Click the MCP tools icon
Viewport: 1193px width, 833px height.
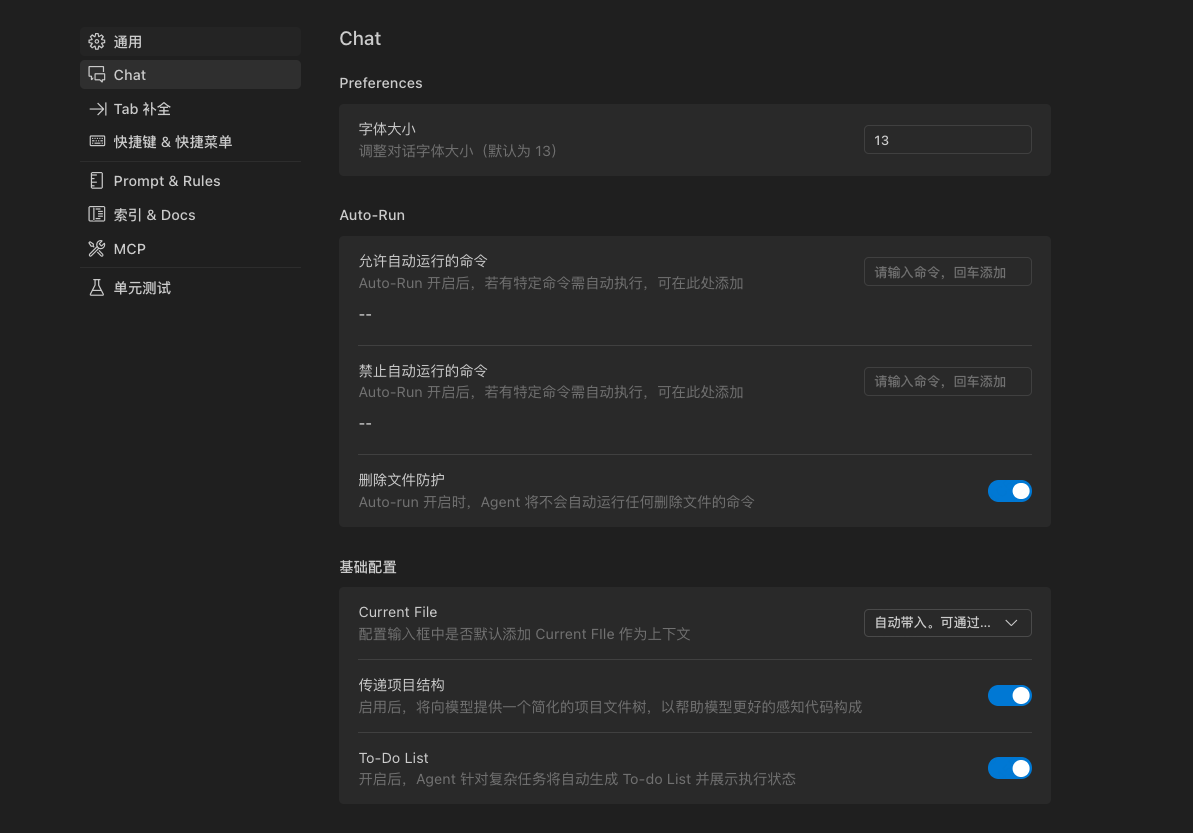coord(96,249)
